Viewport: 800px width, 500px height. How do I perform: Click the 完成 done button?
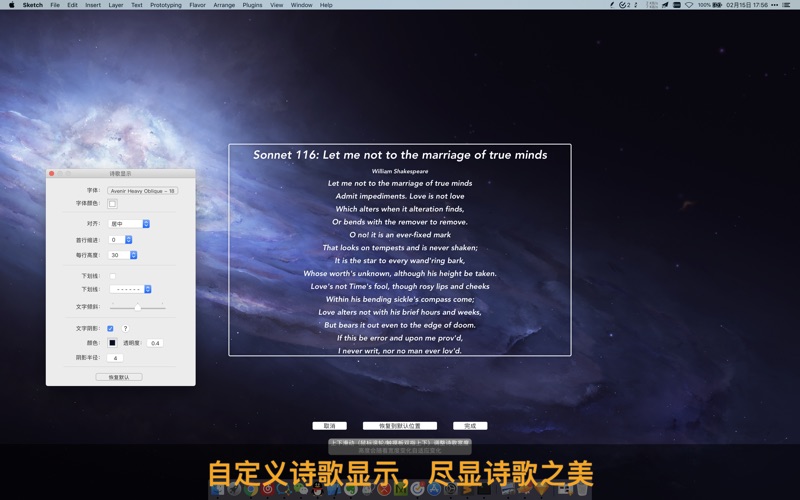coord(470,426)
